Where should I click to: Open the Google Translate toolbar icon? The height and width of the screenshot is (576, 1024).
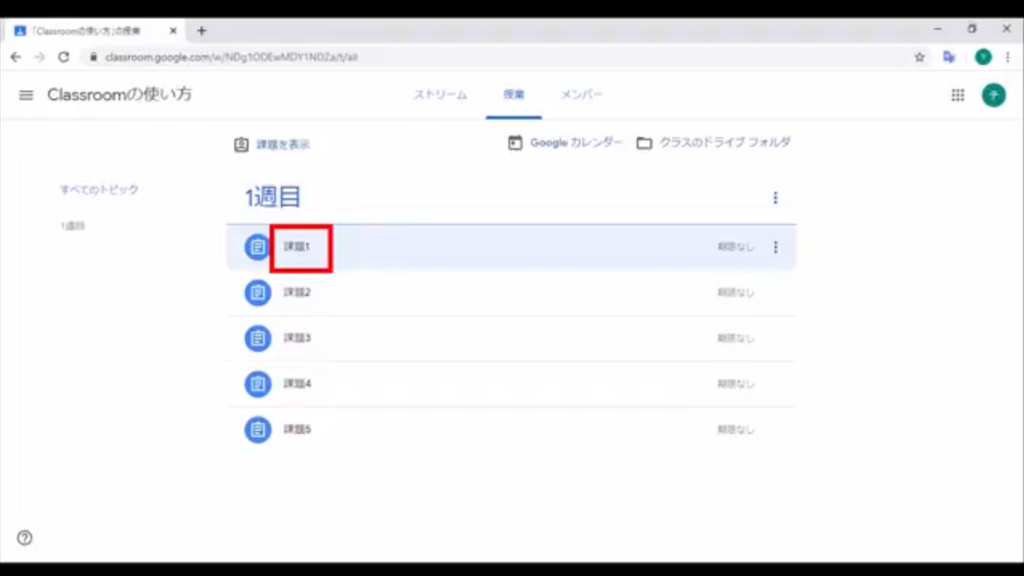point(949,57)
